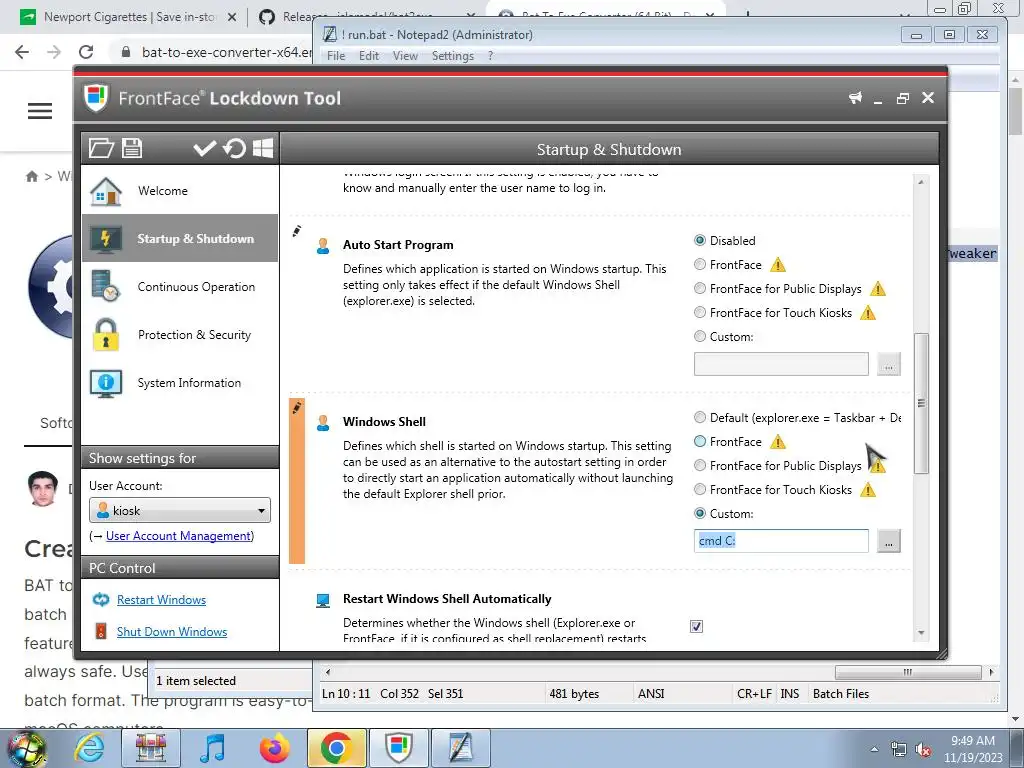The image size is (1024, 768).
Task: Close the Newport Cigarettes Chrome tab
Action: [232, 18]
